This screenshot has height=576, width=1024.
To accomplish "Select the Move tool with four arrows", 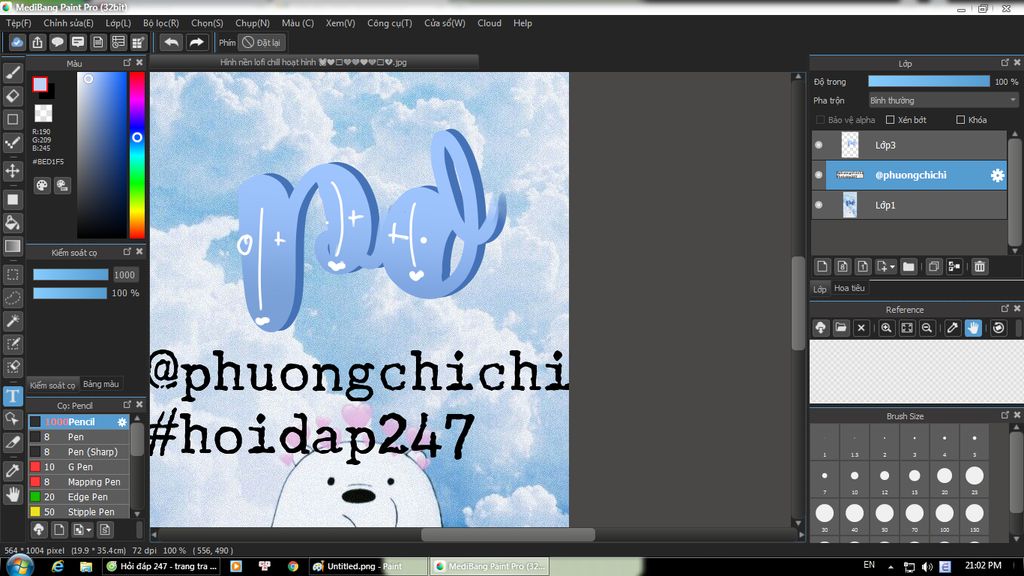I will [x=12, y=171].
